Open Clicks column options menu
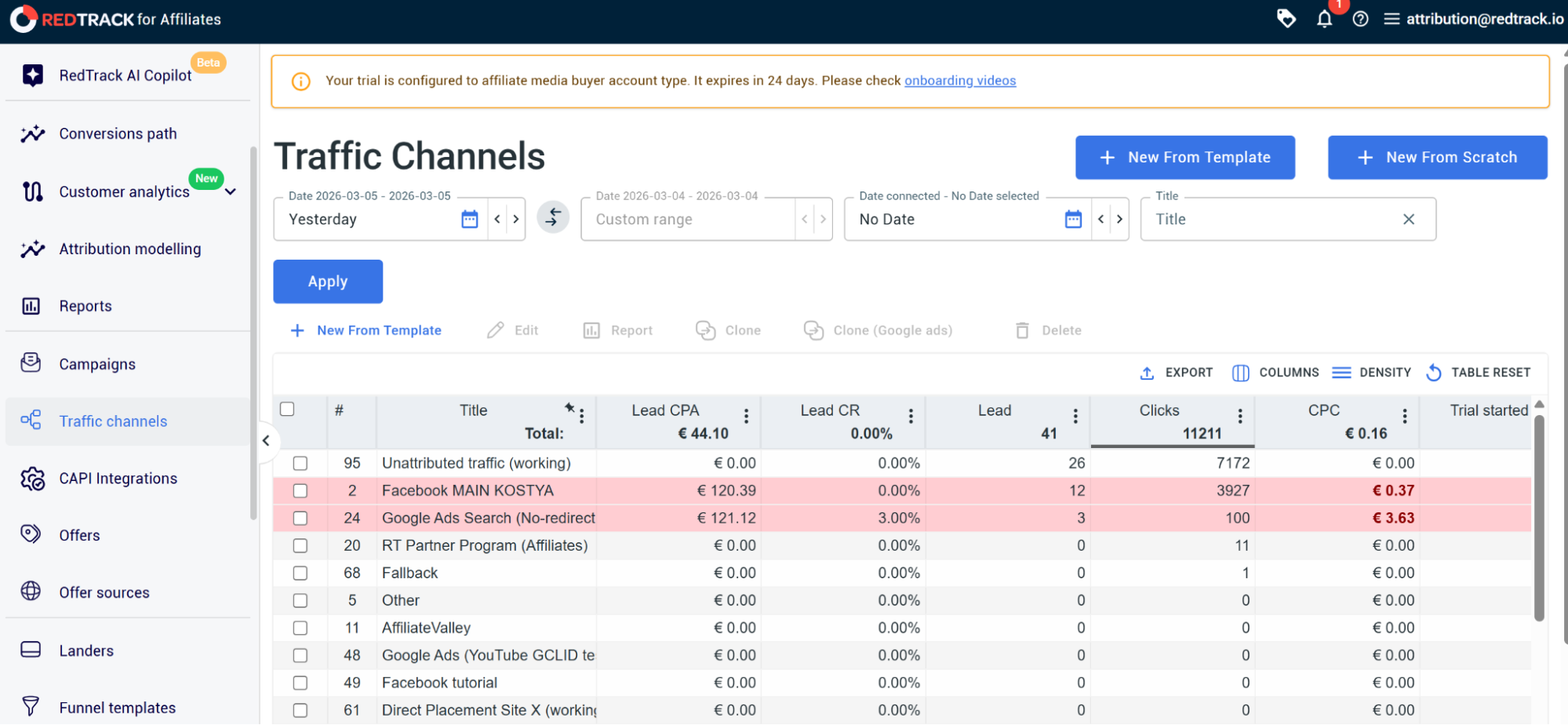The image size is (1568, 725). 1240,416
